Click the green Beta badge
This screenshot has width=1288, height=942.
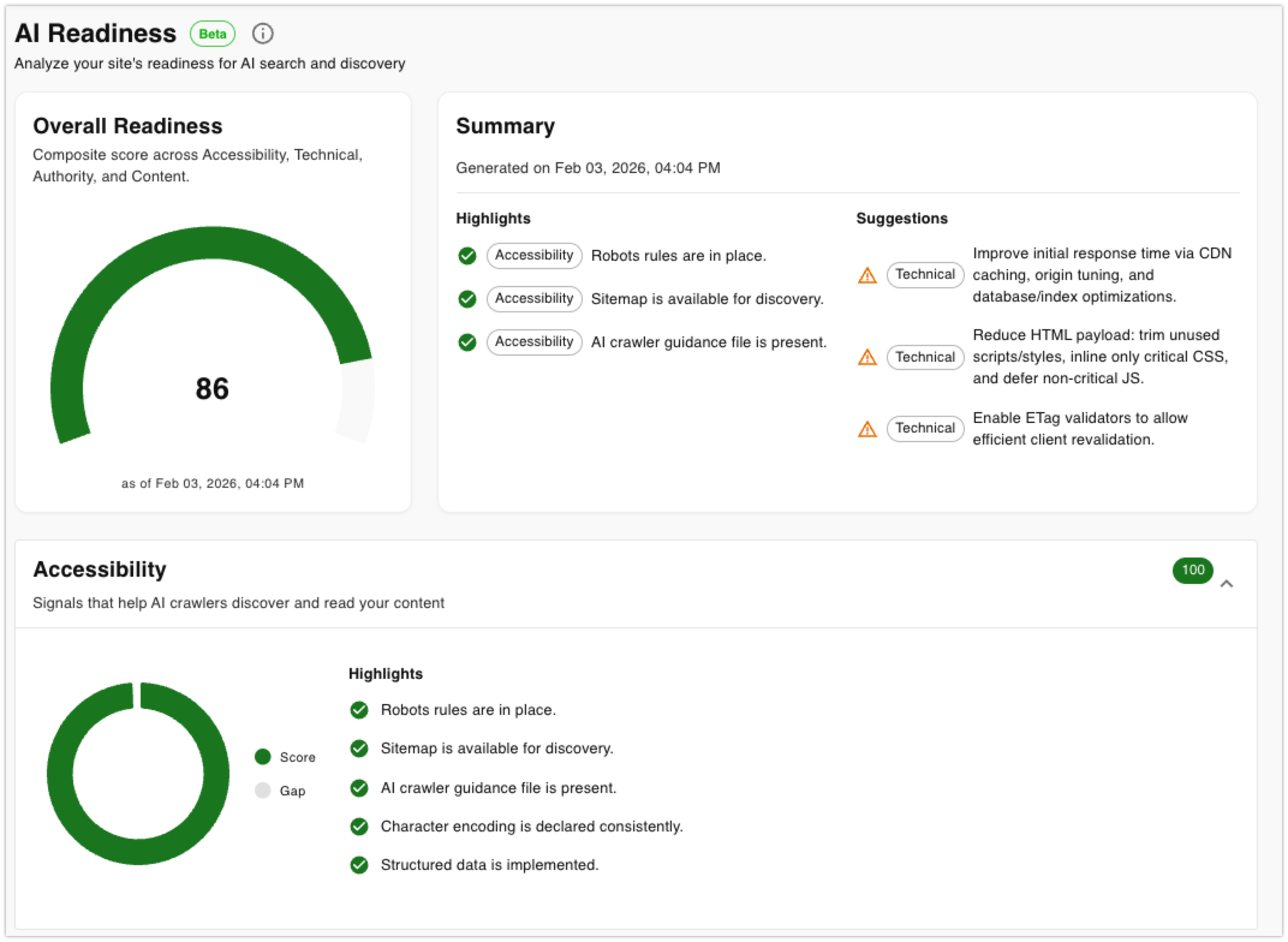213,34
